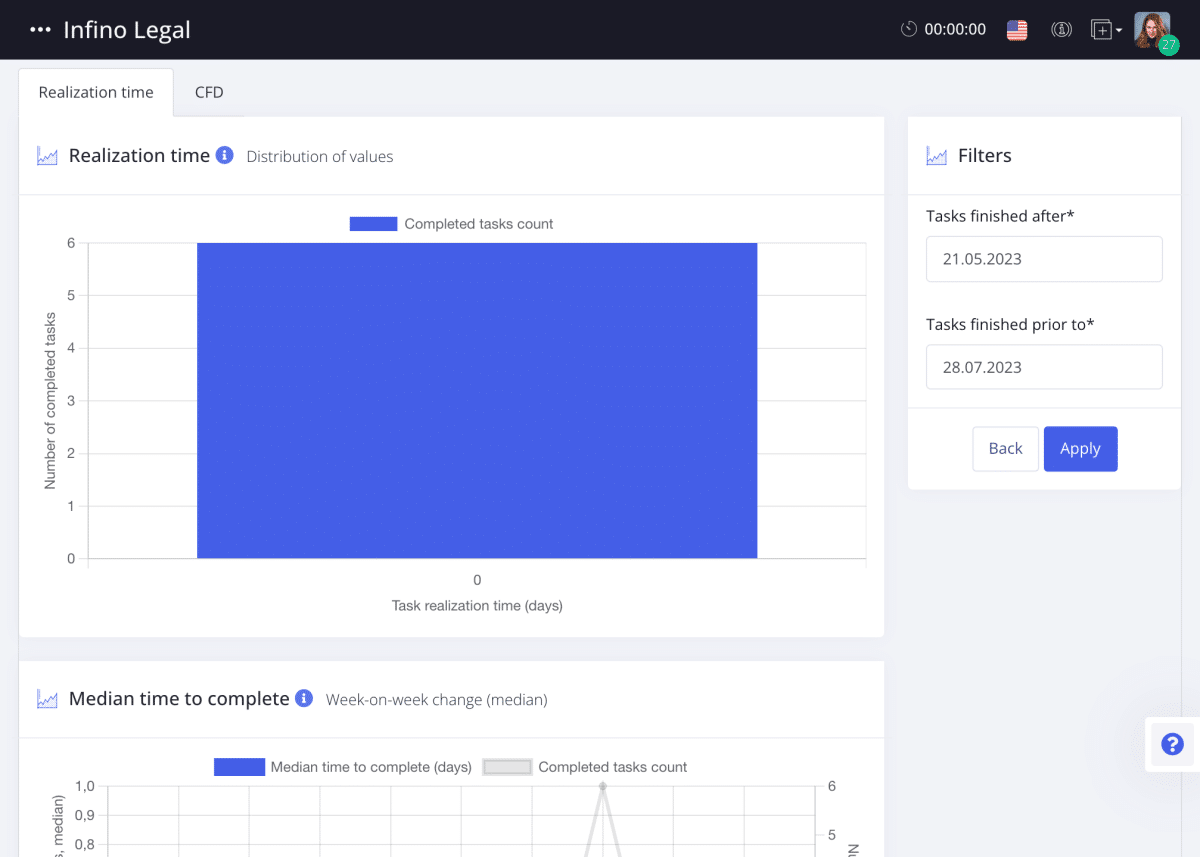Select the Realization time tab

pyautogui.click(x=95, y=91)
